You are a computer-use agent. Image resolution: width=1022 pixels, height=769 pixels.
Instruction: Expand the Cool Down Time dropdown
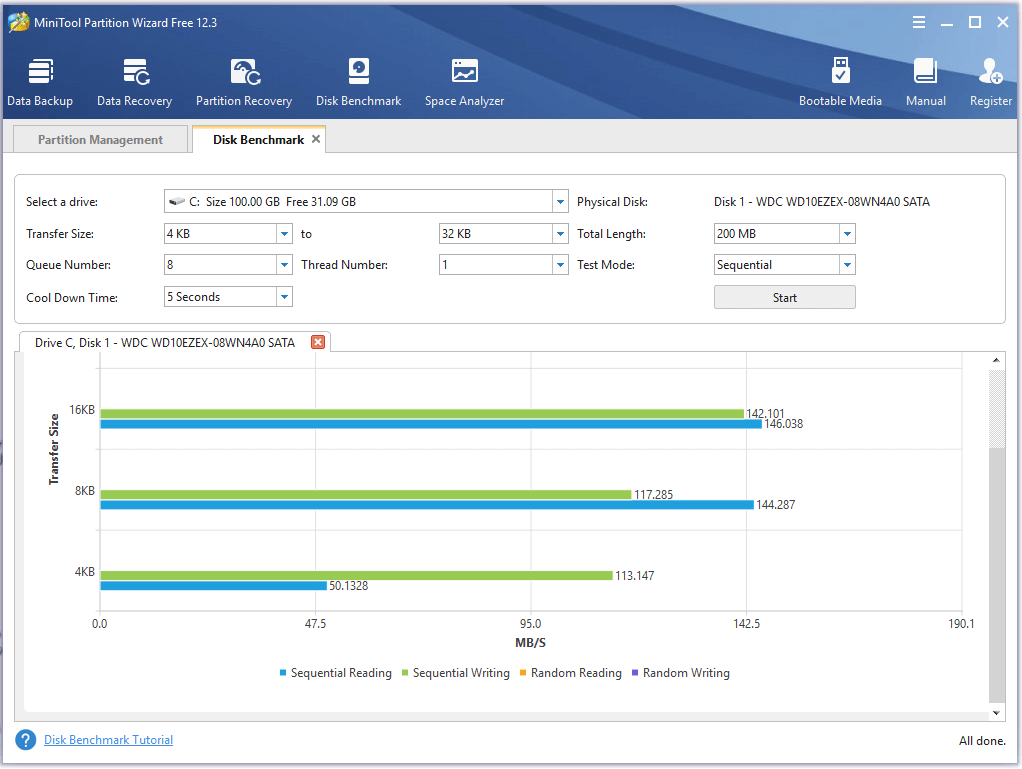pyautogui.click(x=284, y=297)
